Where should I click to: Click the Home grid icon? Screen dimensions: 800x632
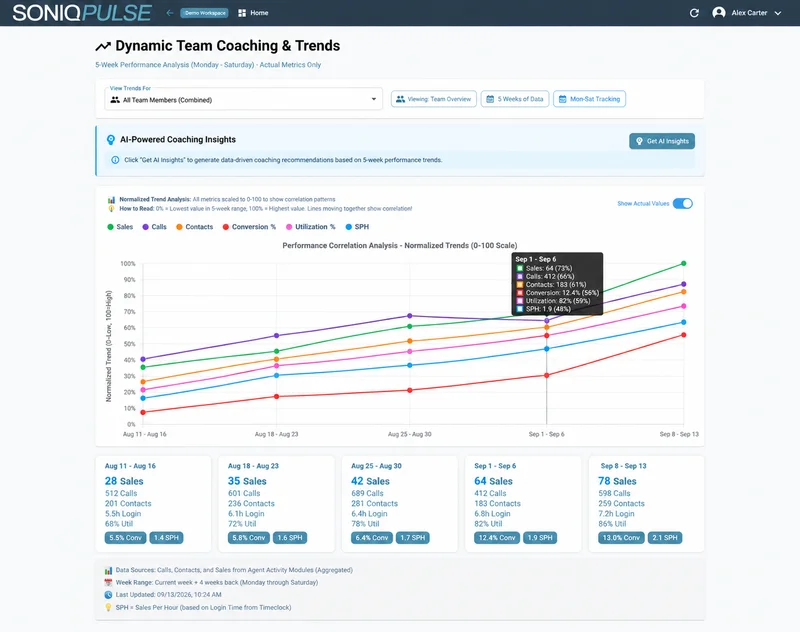click(242, 13)
